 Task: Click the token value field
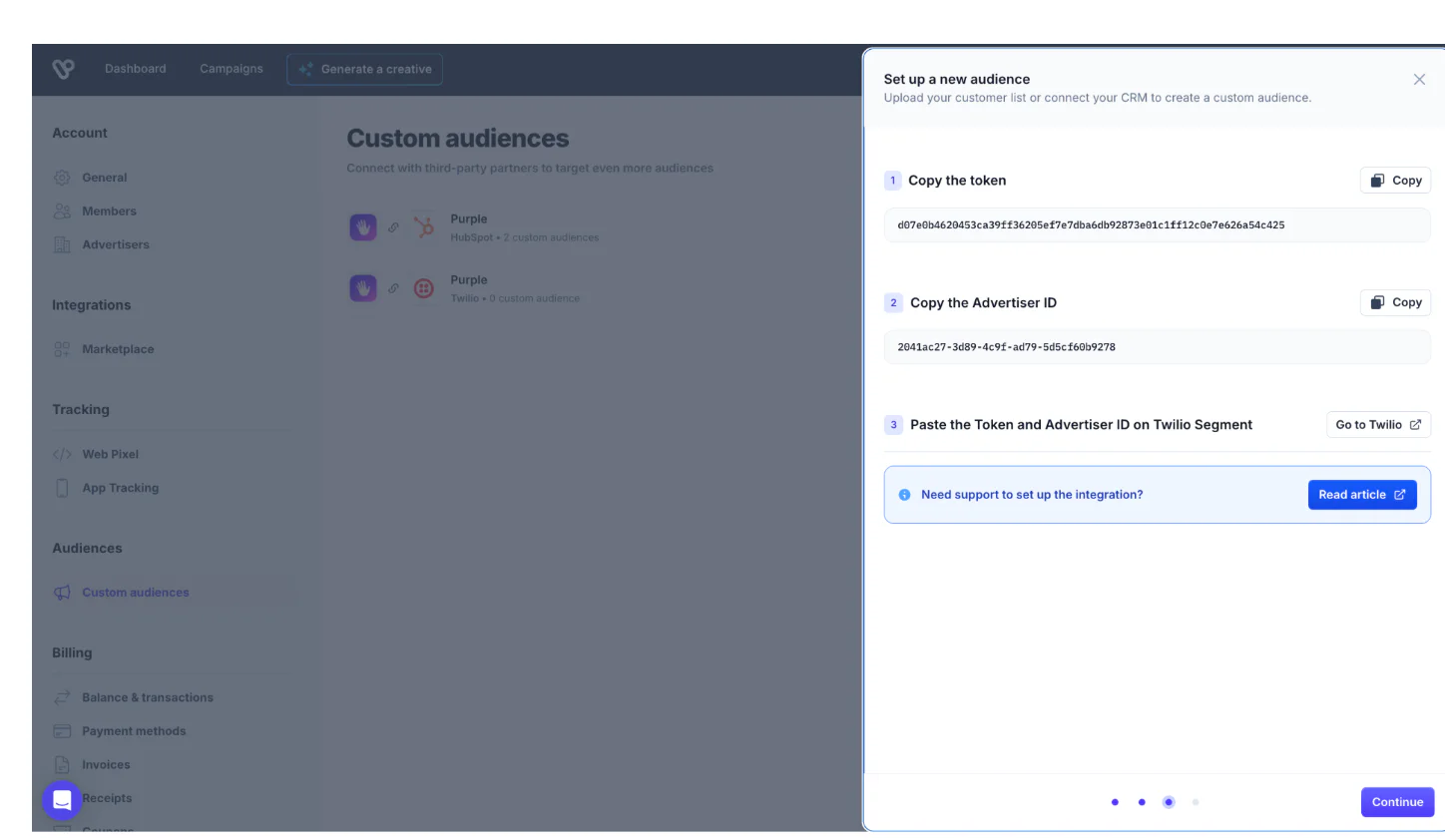tap(1157, 225)
